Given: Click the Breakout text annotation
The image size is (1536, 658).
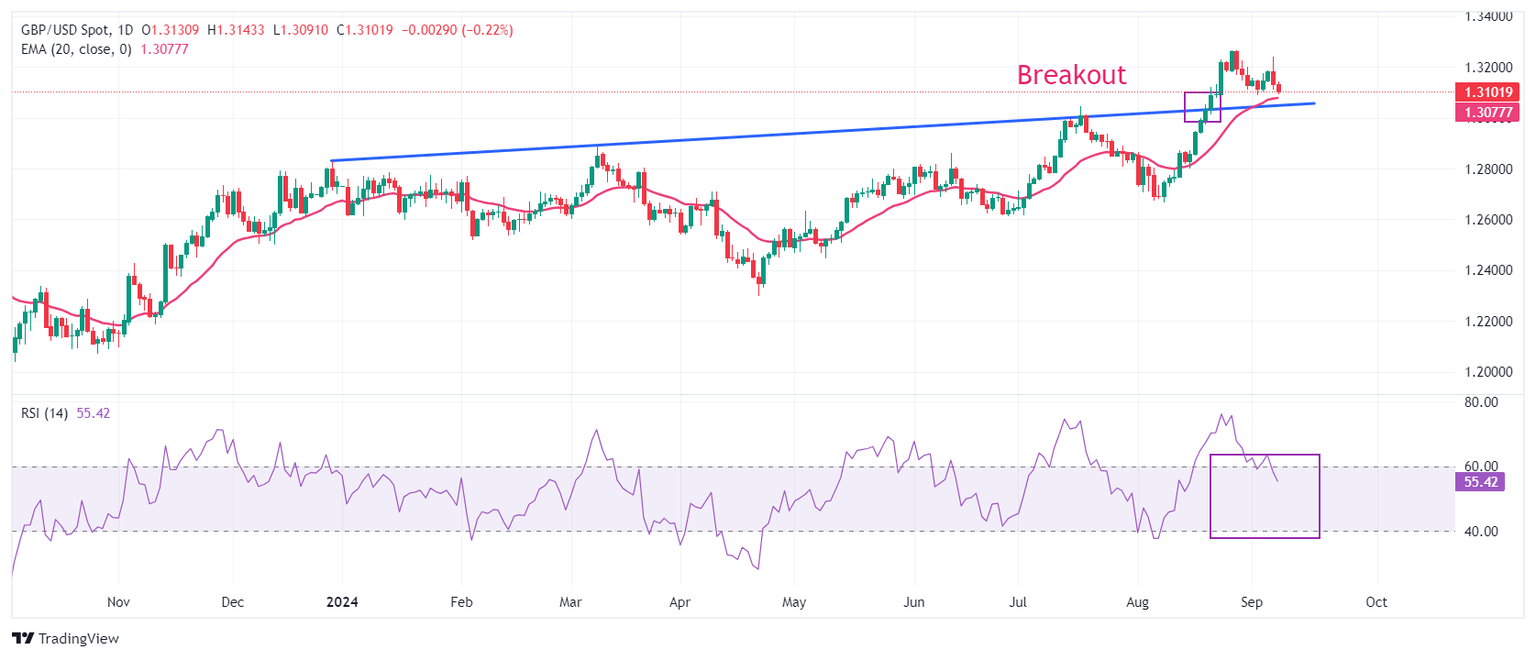Looking at the screenshot, I should click(x=1072, y=75).
